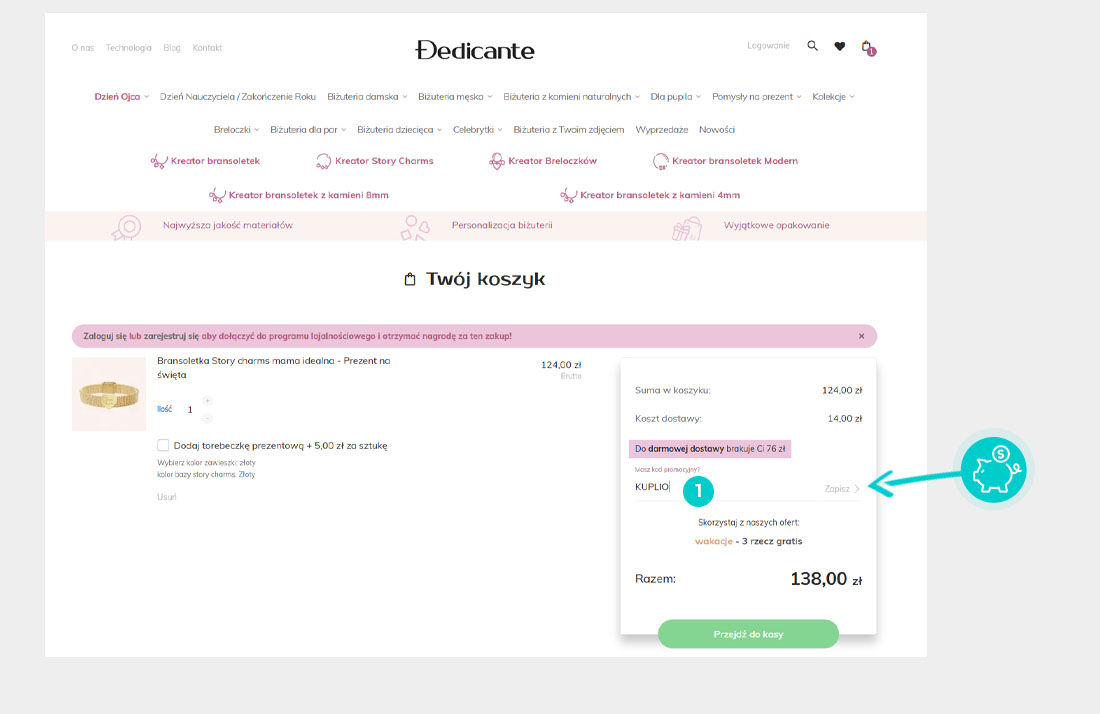Screen dimensions: 1100x714
Task: Click the Twój koszyk heading
Action: (x=475, y=279)
